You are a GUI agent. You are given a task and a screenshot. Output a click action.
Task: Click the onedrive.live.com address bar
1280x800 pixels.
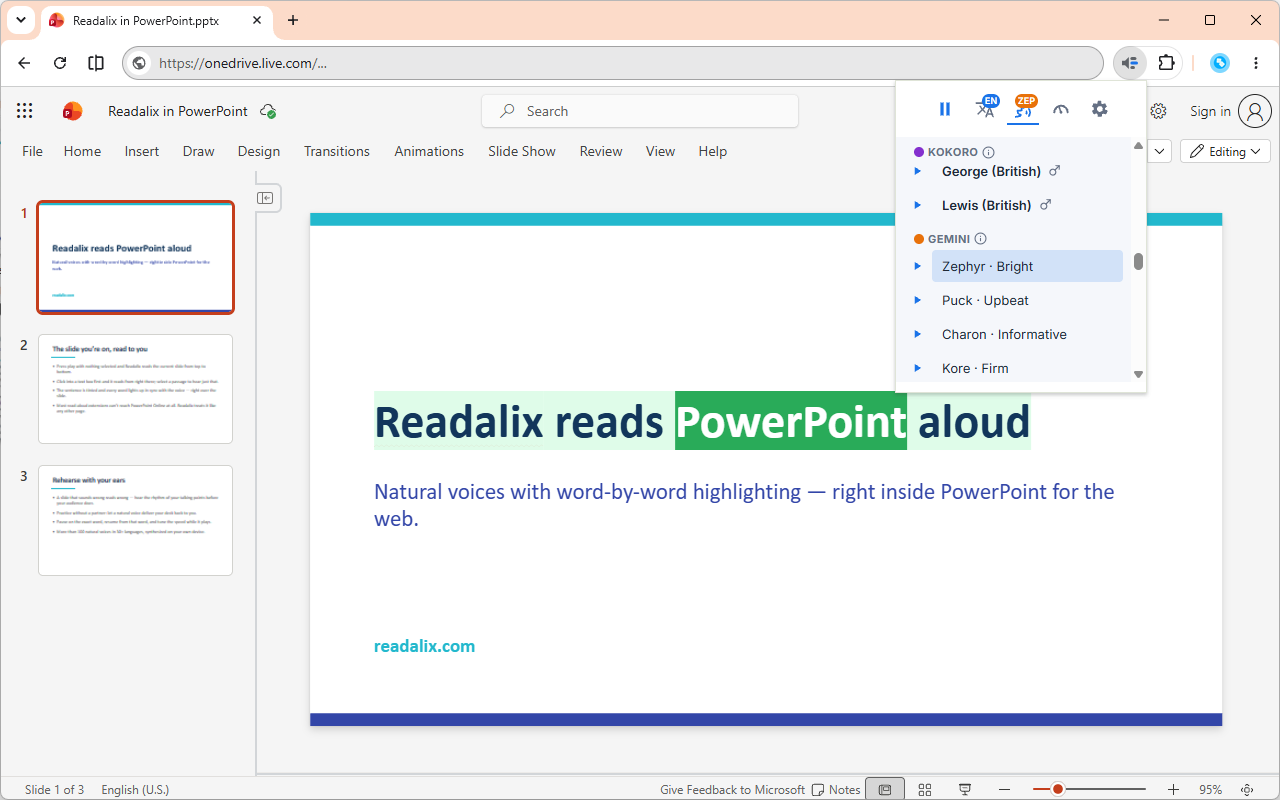tap(613, 63)
